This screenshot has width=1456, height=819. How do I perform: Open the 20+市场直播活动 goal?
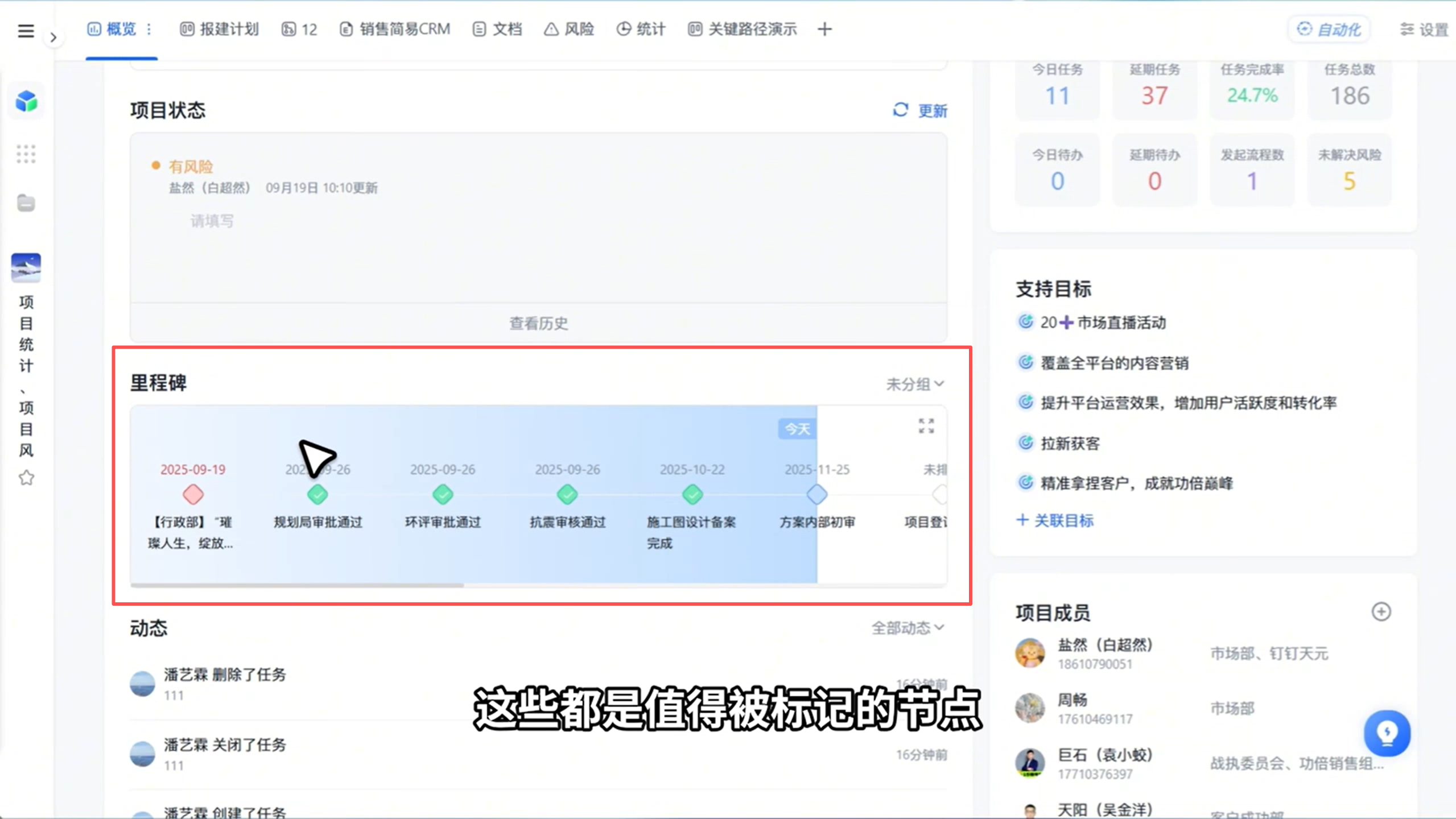pyautogui.click(x=1103, y=322)
